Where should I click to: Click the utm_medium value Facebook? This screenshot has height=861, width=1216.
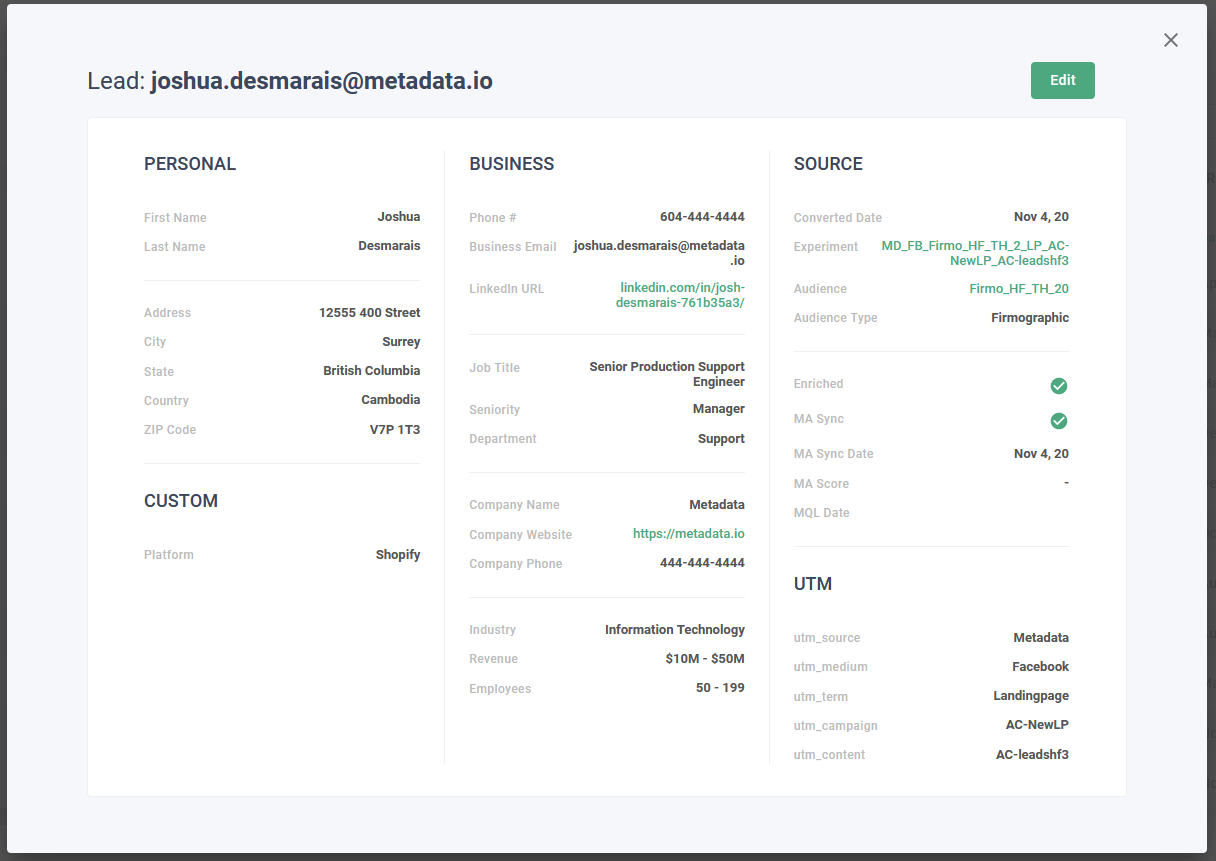coord(1040,667)
